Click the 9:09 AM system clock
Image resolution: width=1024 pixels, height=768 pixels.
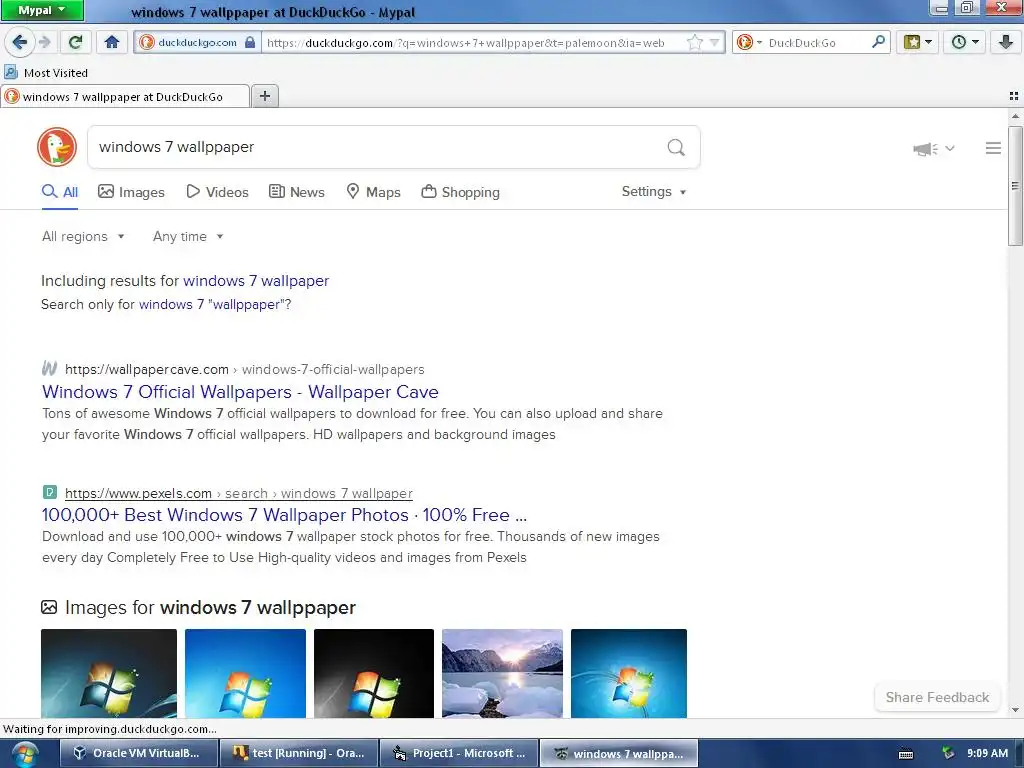click(x=987, y=753)
